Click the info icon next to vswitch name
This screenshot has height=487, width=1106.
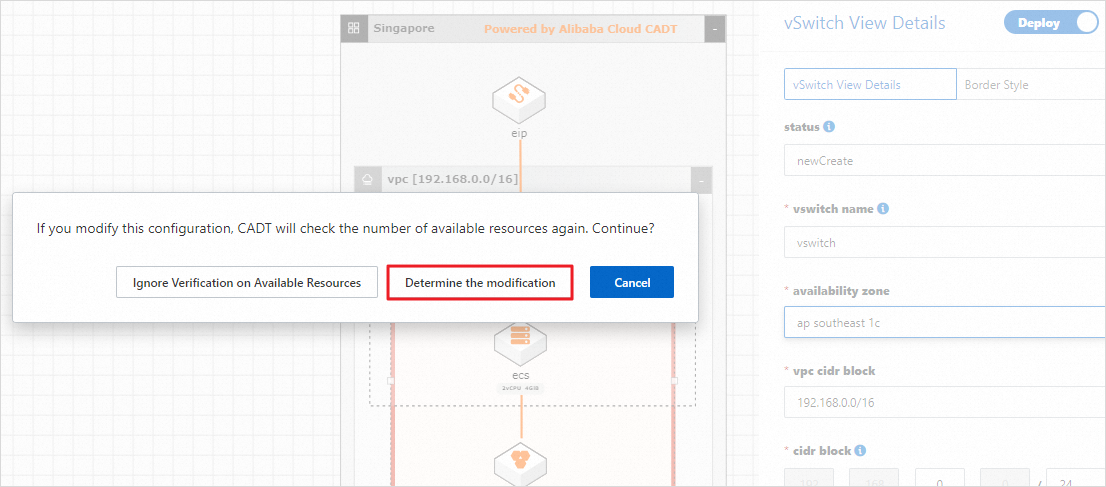(x=884, y=209)
